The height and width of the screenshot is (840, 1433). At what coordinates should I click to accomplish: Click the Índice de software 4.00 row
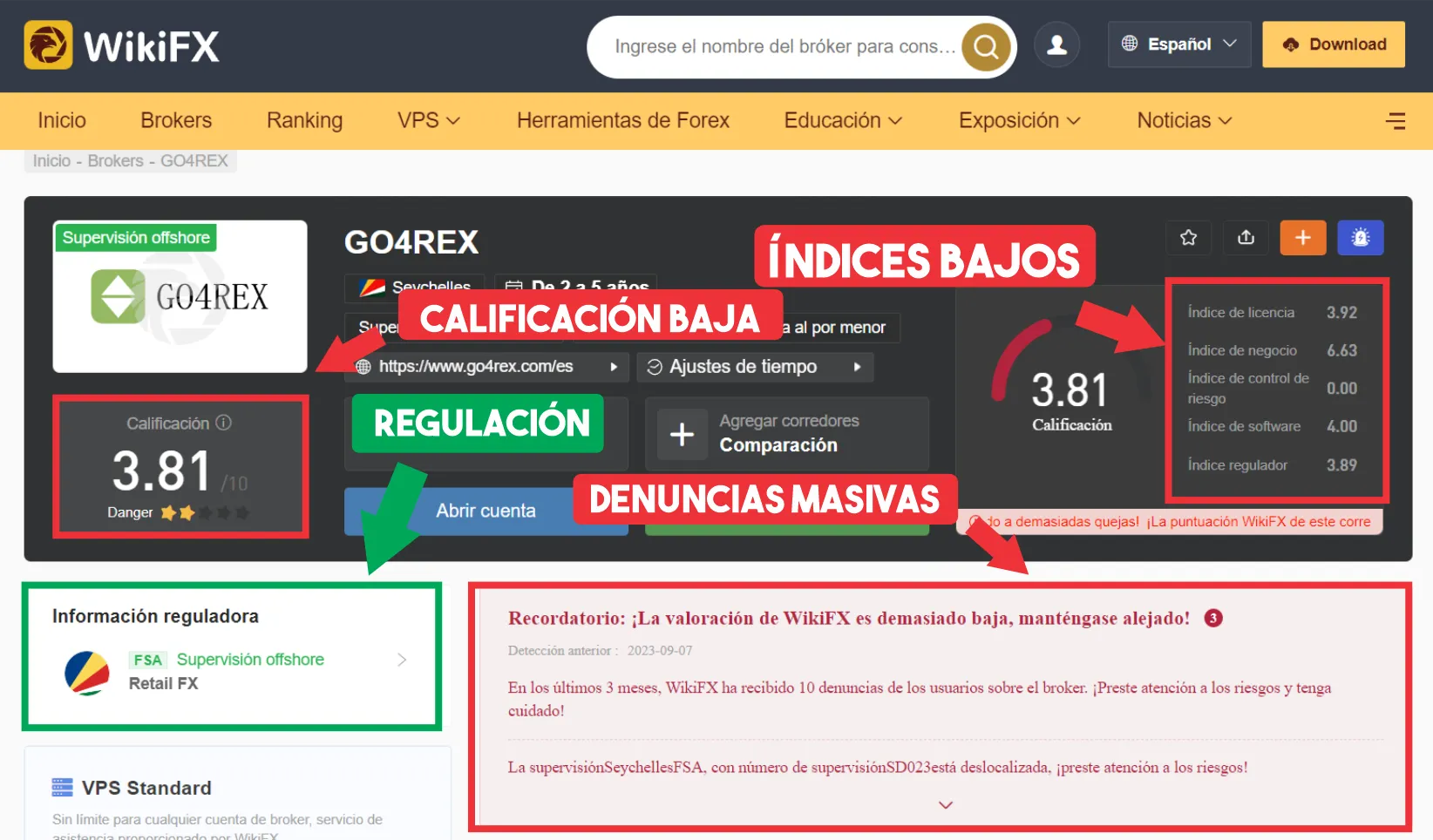[1273, 426]
